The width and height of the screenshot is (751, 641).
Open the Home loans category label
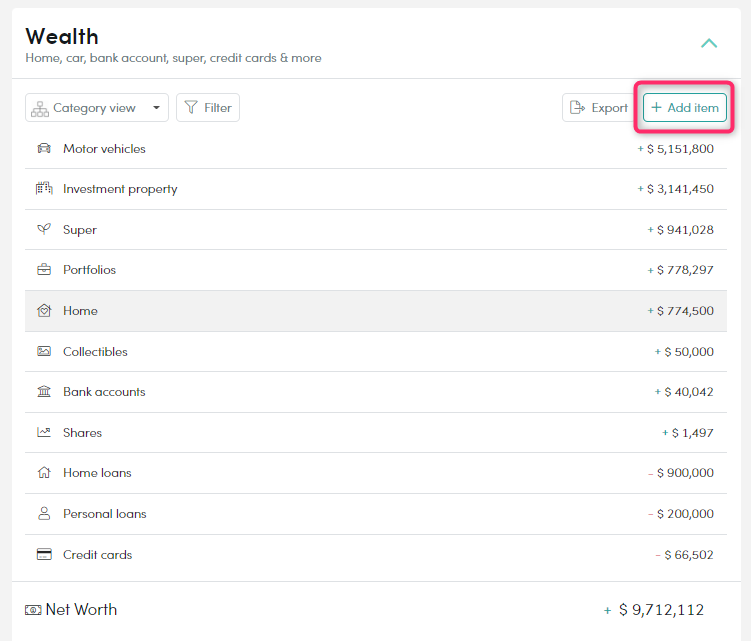click(97, 473)
